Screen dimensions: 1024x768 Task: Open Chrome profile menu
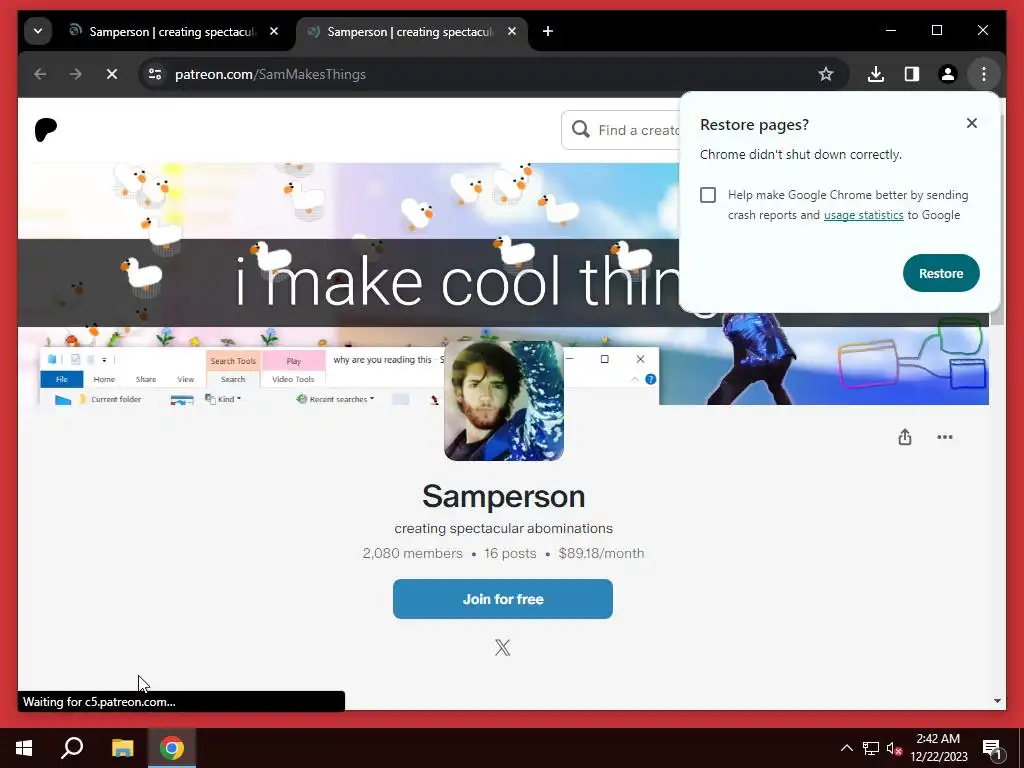click(948, 74)
